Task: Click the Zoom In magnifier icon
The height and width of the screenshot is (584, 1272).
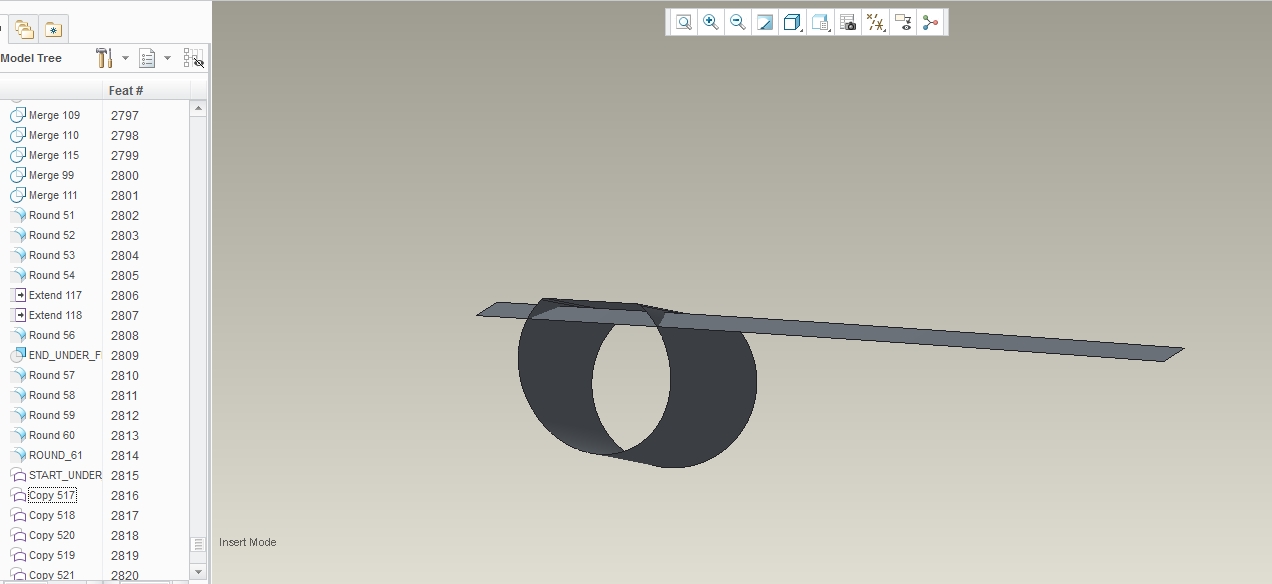Action: 711,22
